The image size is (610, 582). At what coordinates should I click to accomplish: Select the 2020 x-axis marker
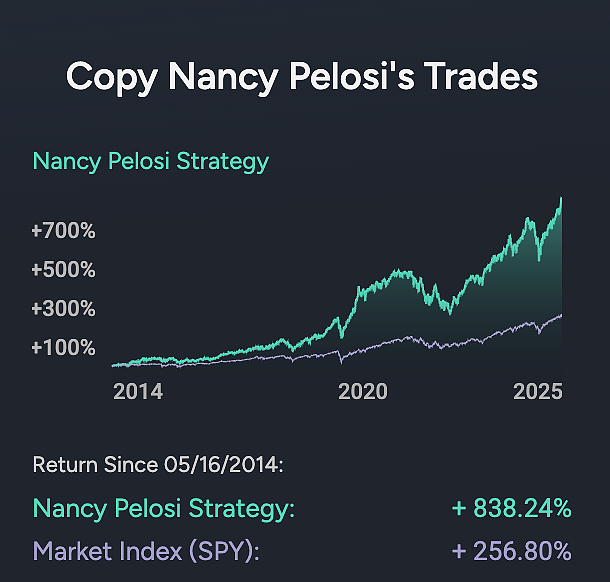pos(363,392)
